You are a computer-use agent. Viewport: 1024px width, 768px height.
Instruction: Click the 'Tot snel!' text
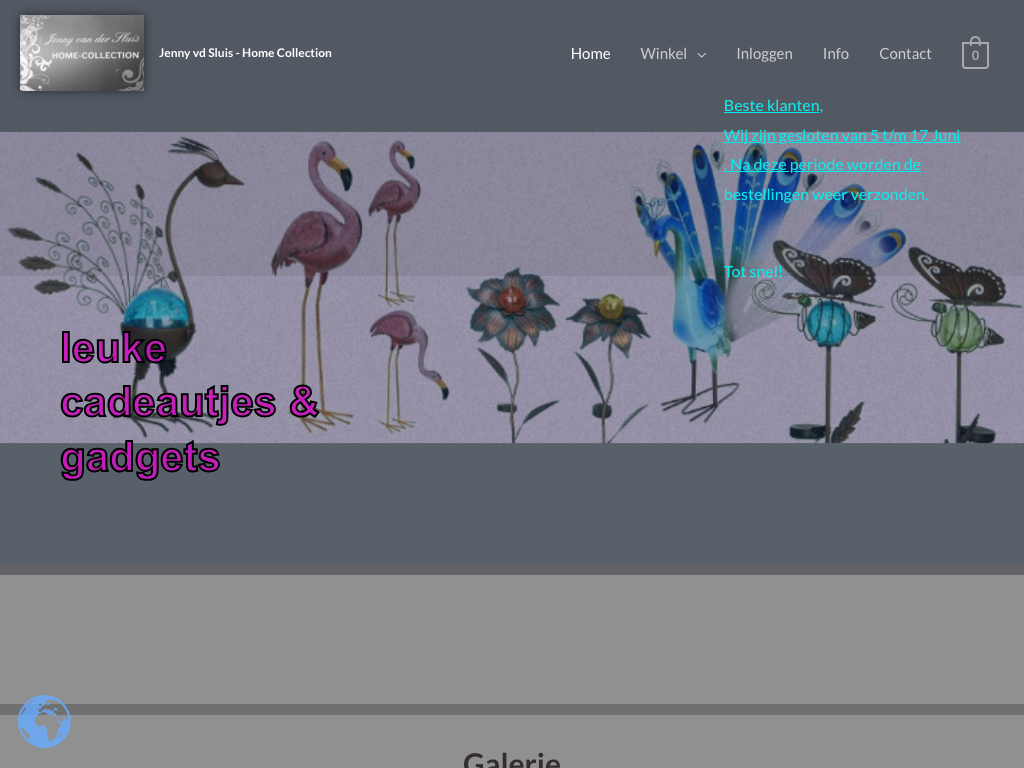pyautogui.click(x=753, y=272)
